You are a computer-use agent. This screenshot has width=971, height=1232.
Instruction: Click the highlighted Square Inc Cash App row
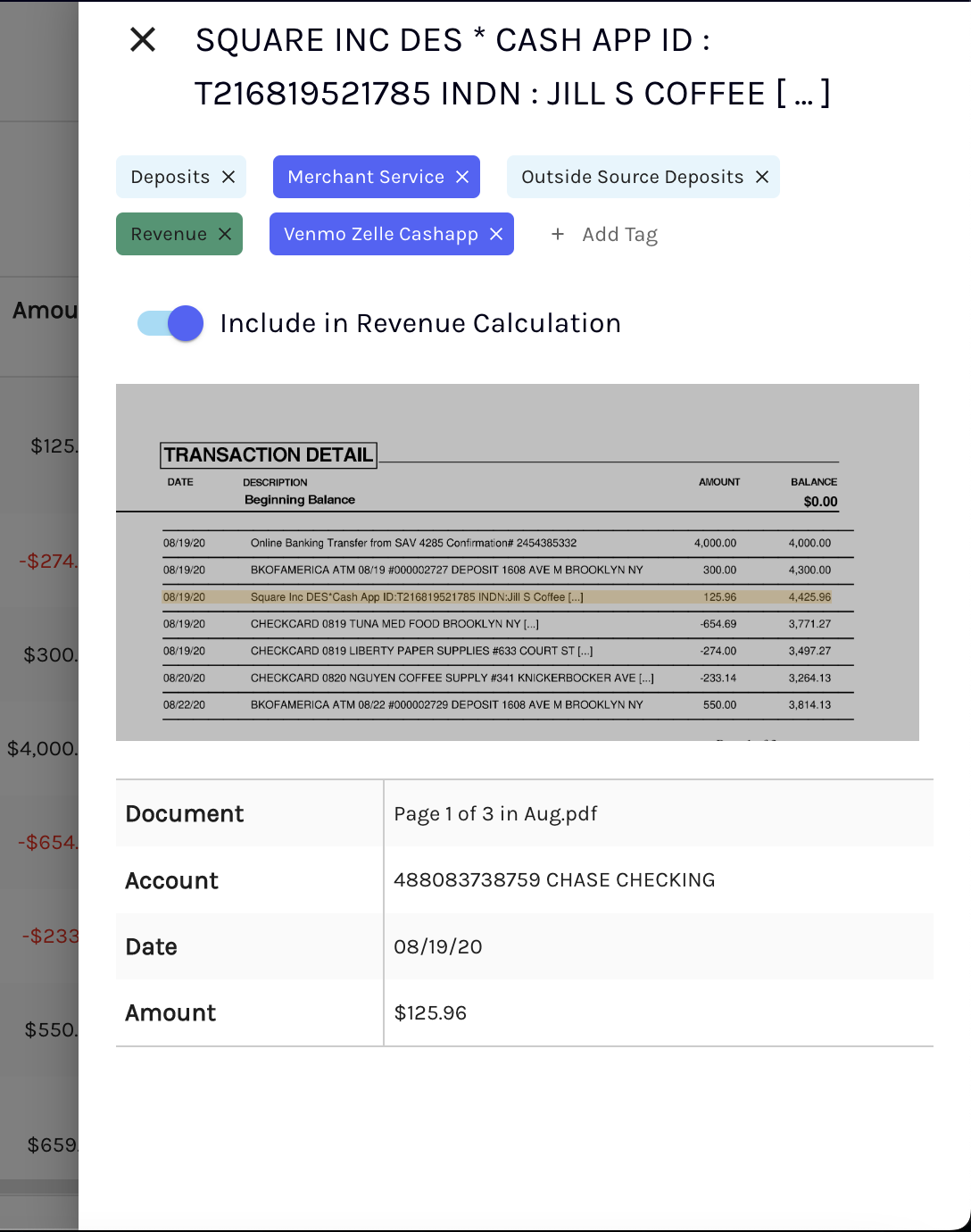(x=497, y=597)
